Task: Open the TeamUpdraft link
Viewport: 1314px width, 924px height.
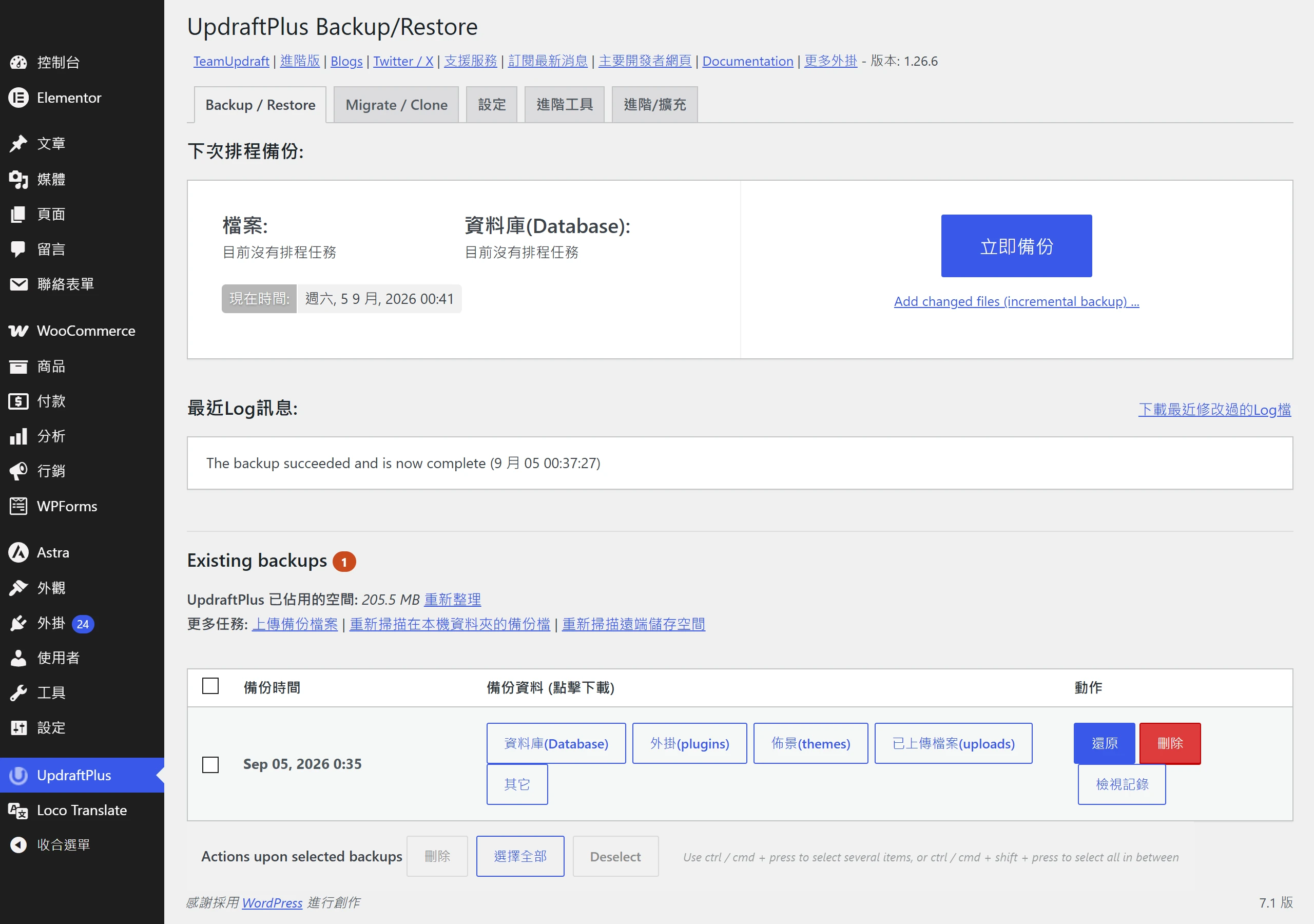Action: coord(231,61)
